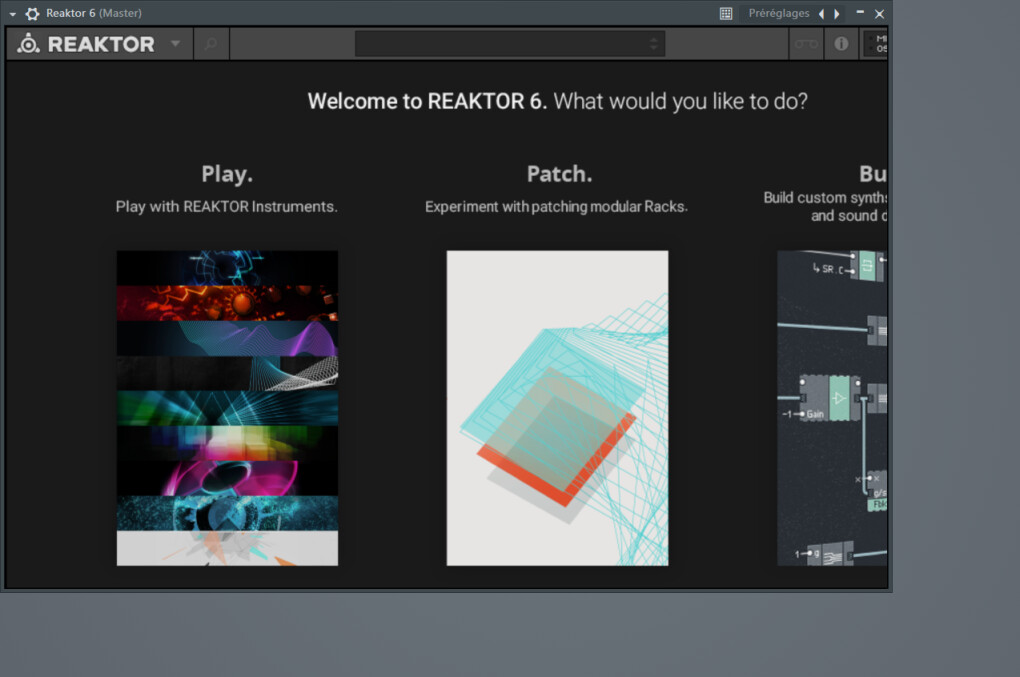Screen dimensions: 1020x677
Task: Select the Patch heading
Action: coord(559,174)
